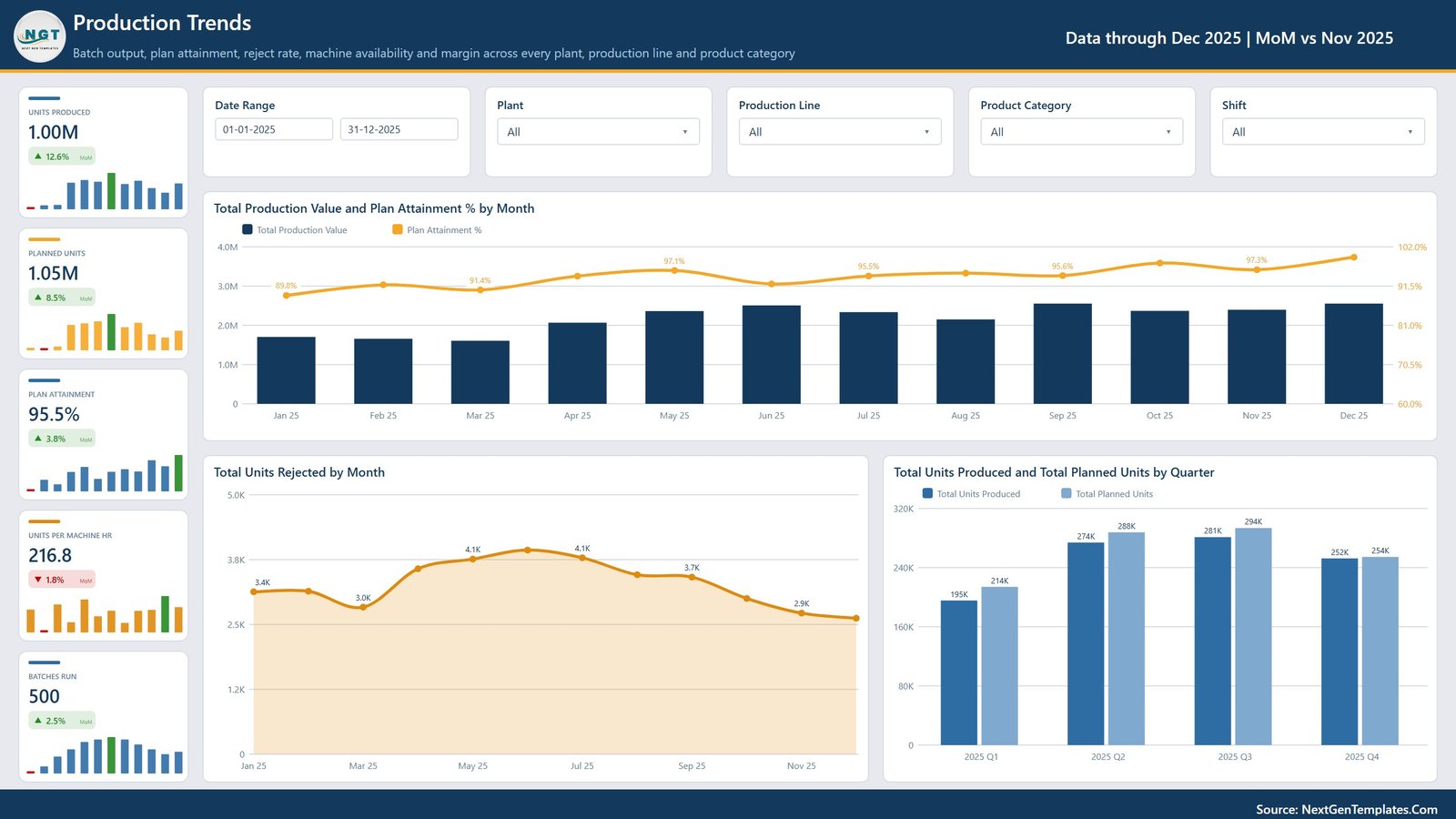The width and height of the screenshot is (1456, 819).
Task: Click the 3.0K rejected units point
Action: click(x=363, y=607)
